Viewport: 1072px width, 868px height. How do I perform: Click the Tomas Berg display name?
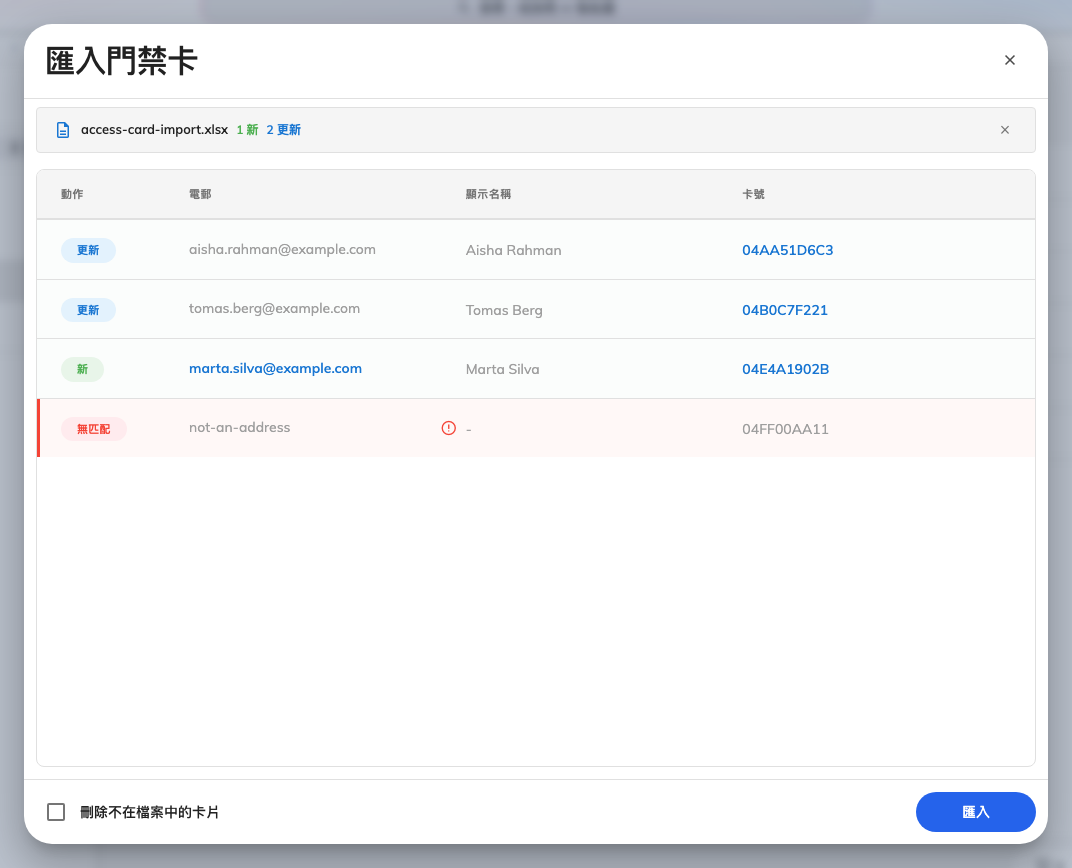click(504, 310)
